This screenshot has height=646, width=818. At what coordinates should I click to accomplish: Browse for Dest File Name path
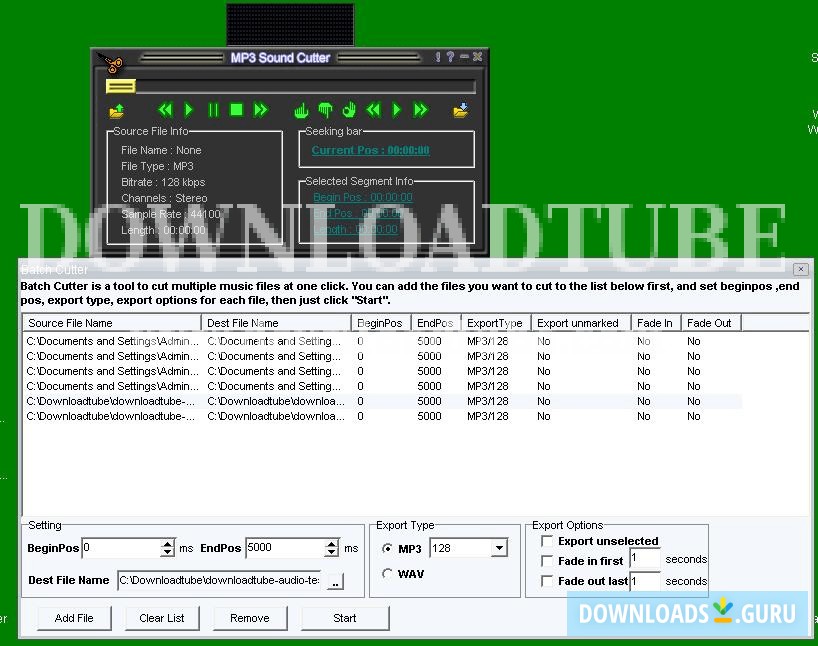pyautogui.click(x=336, y=580)
